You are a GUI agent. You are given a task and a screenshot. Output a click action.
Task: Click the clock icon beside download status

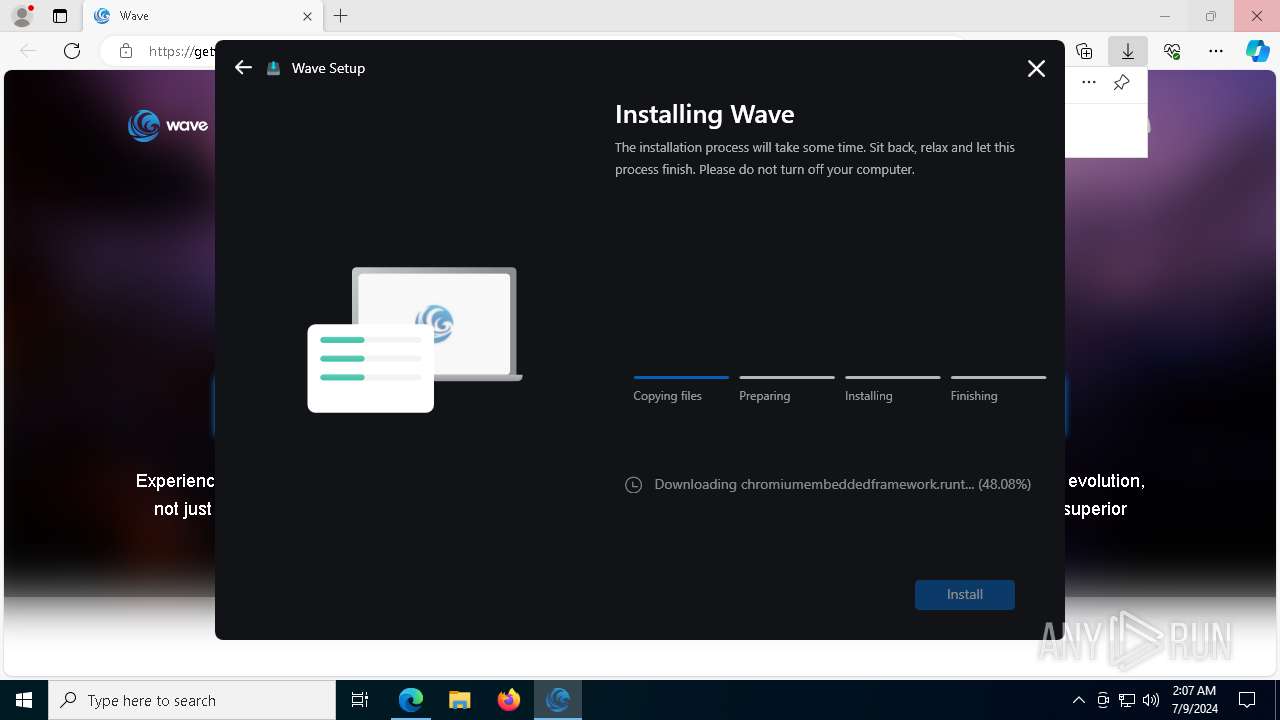[633, 485]
